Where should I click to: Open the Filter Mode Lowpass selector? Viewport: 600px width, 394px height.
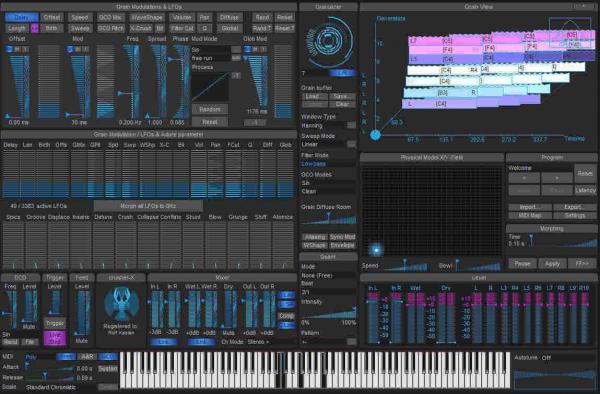tap(328, 164)
